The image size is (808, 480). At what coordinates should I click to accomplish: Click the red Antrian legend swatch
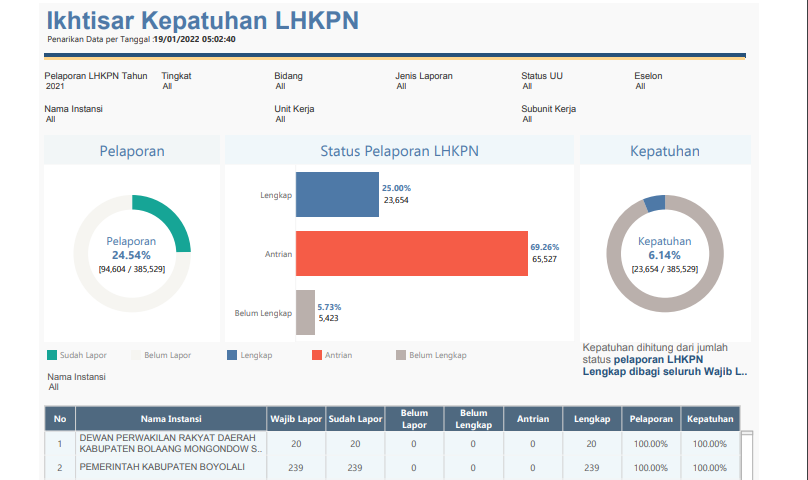click(x=317, y=355)
